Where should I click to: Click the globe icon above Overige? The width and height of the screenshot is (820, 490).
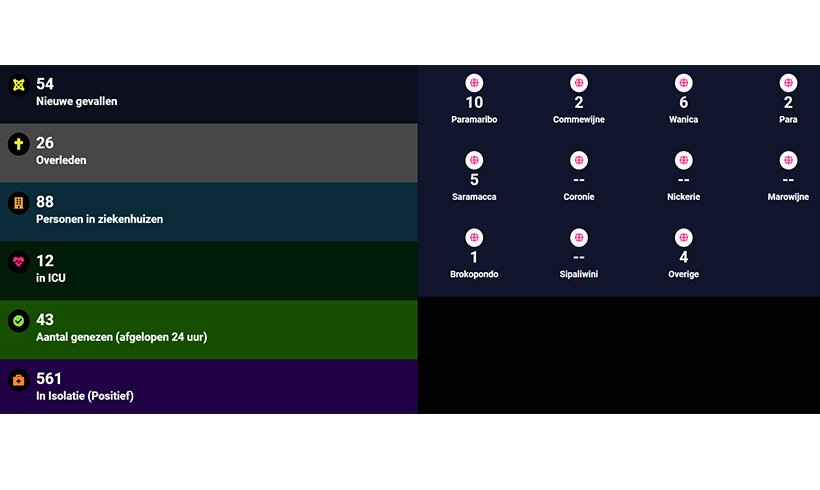tap(683, 237)
